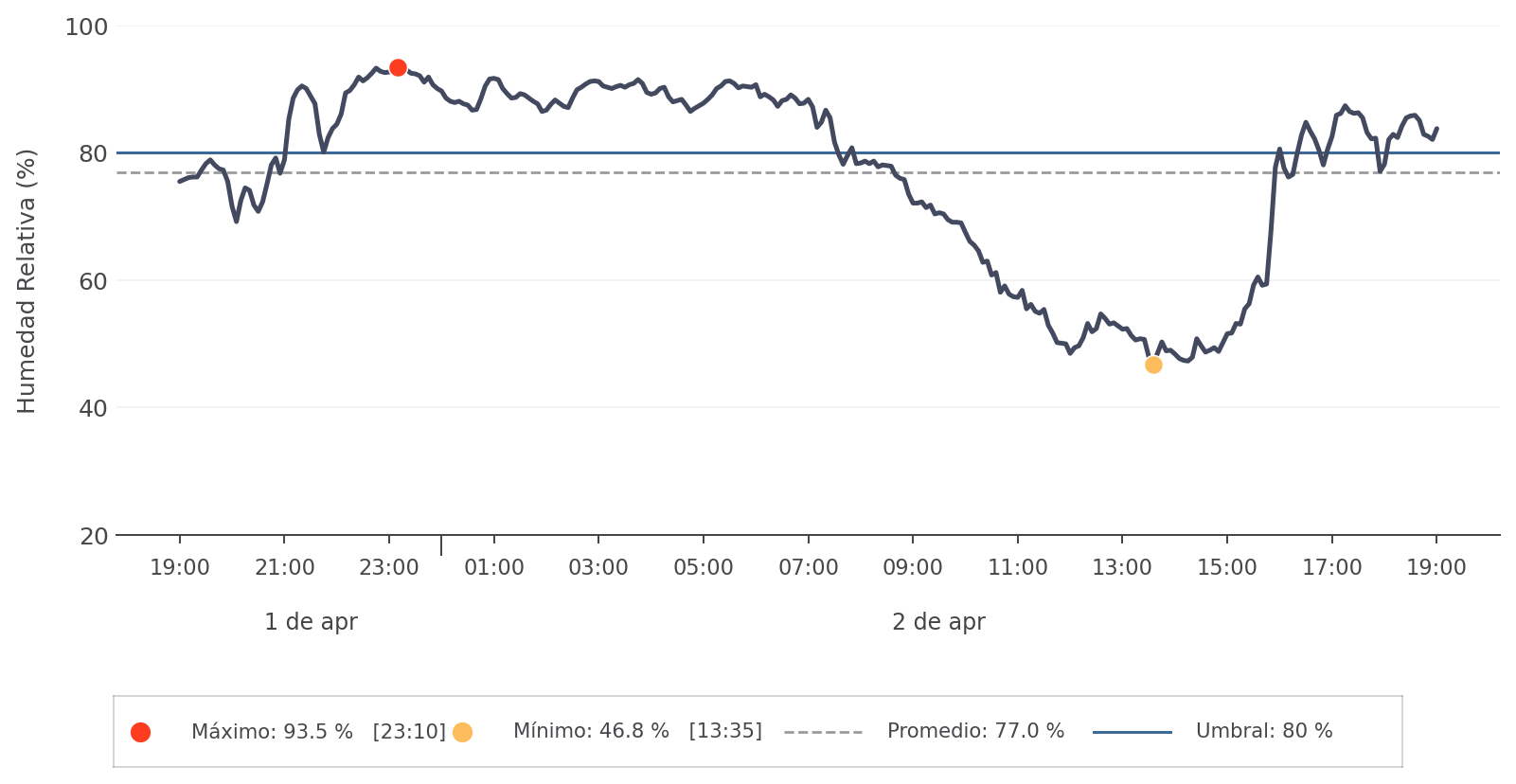Image resolution: width=1516 pixels, height=784 pixels.
Task: Click the red maximum point on the curve
Action: pos(398,67)
